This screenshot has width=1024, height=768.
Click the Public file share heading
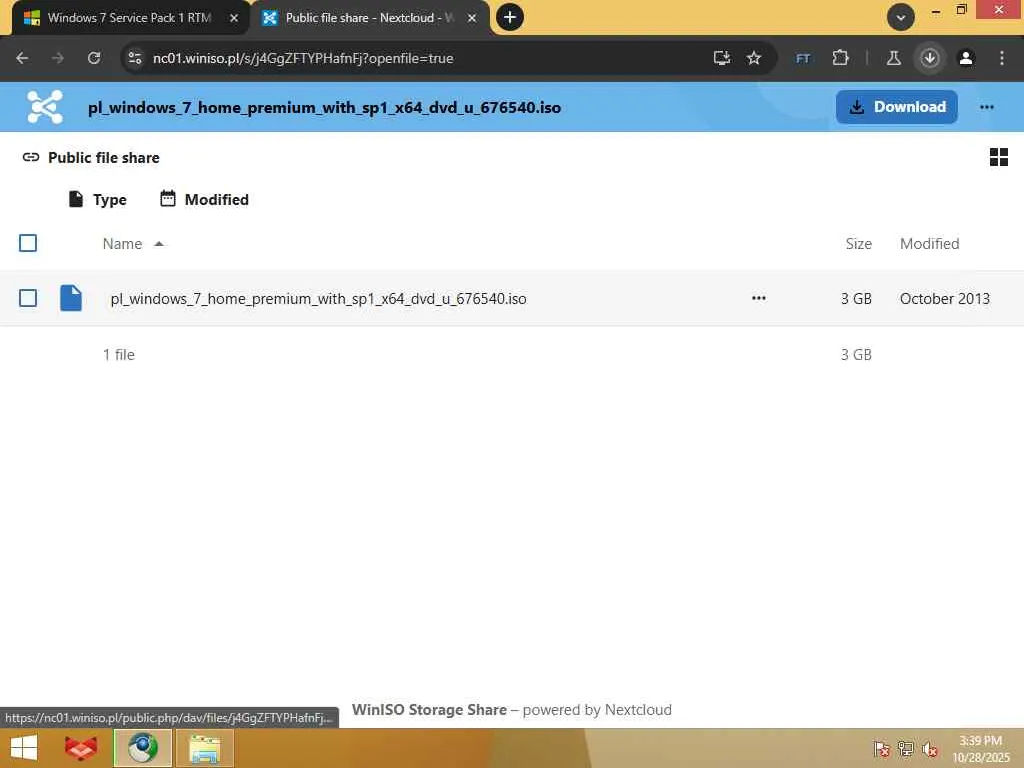(104, 157)
